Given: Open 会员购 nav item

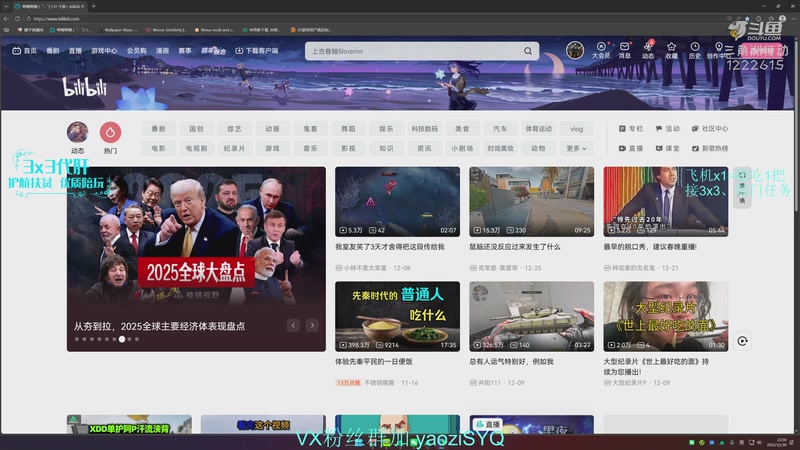Looking at the screenshot, I should (x=137, y=51).
